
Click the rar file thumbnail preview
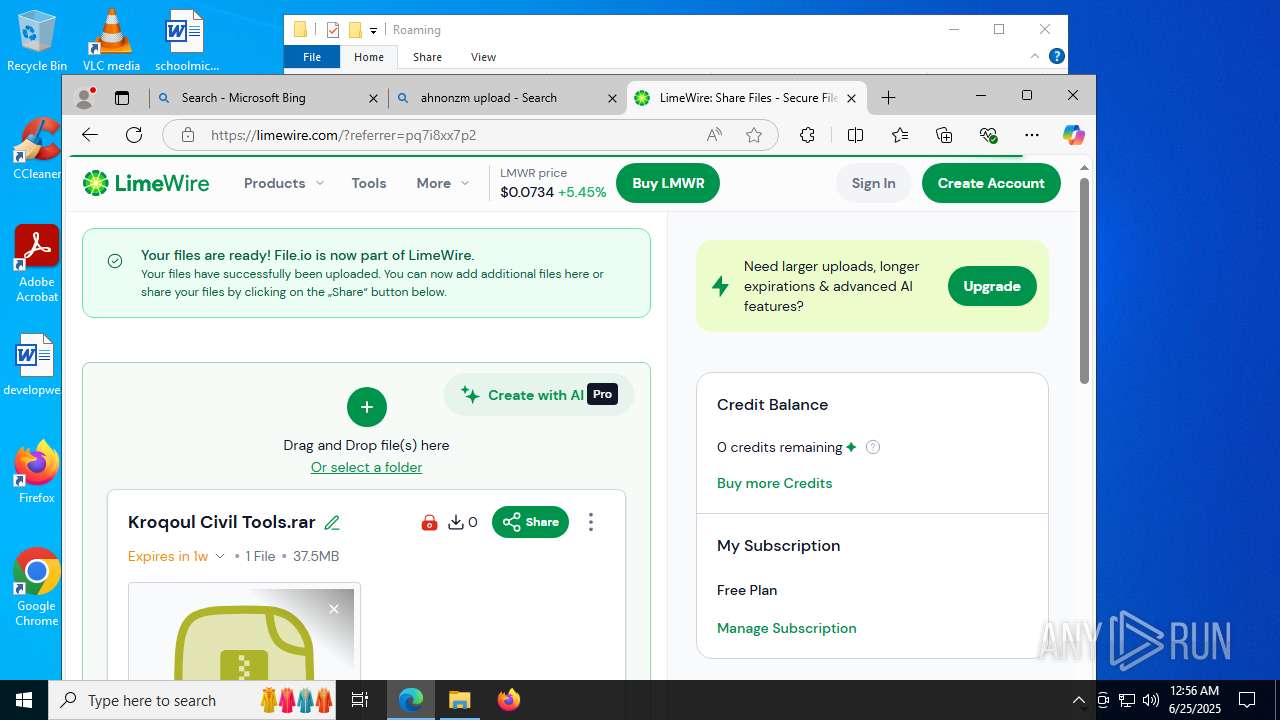244,632
